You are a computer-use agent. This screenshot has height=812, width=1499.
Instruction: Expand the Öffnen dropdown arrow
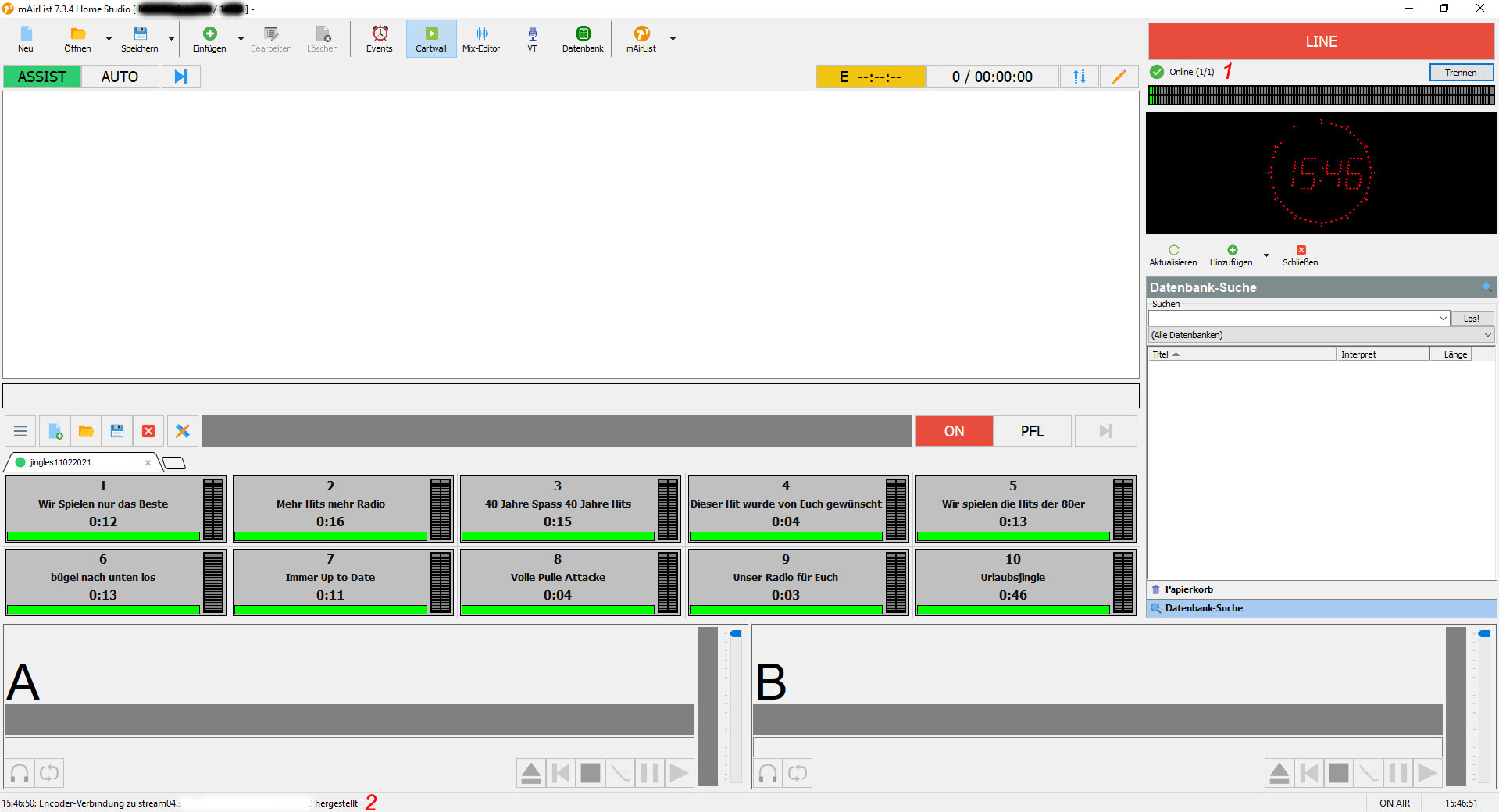(109, 41)
